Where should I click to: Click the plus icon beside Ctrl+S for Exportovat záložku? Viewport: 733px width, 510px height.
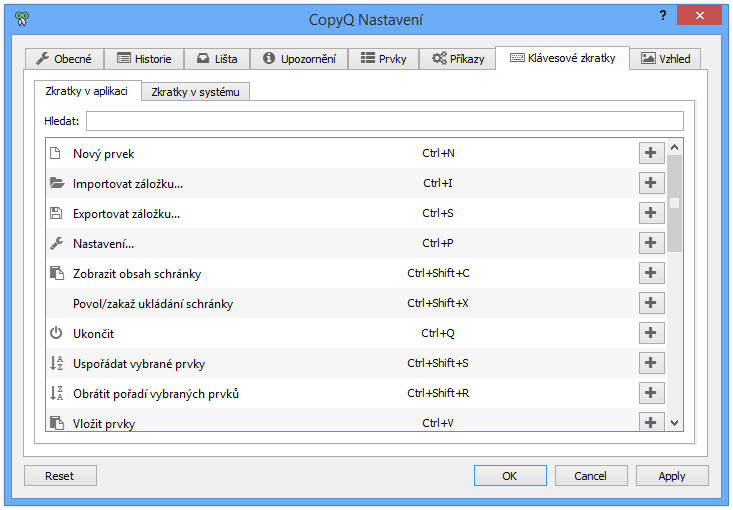coord(651,213)
